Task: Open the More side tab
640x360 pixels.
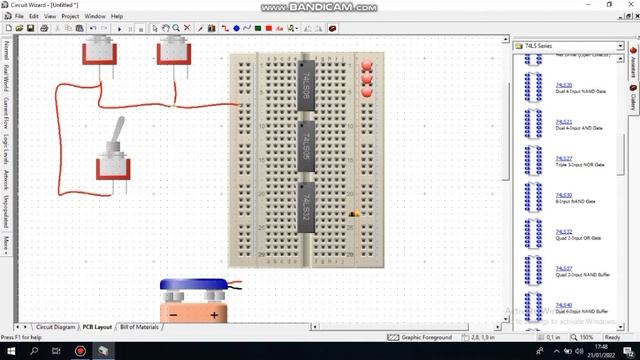Action: coord(6,244)
